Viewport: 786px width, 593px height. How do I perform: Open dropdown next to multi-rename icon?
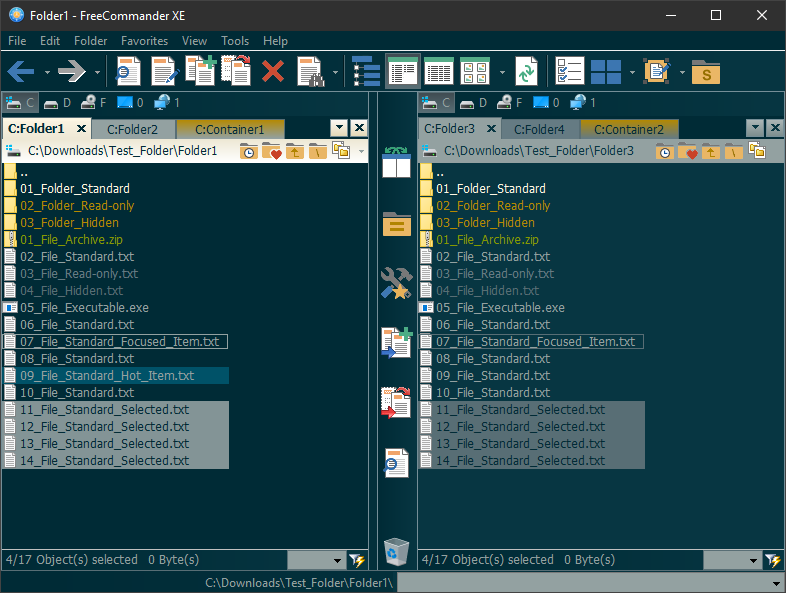(682, 73)
